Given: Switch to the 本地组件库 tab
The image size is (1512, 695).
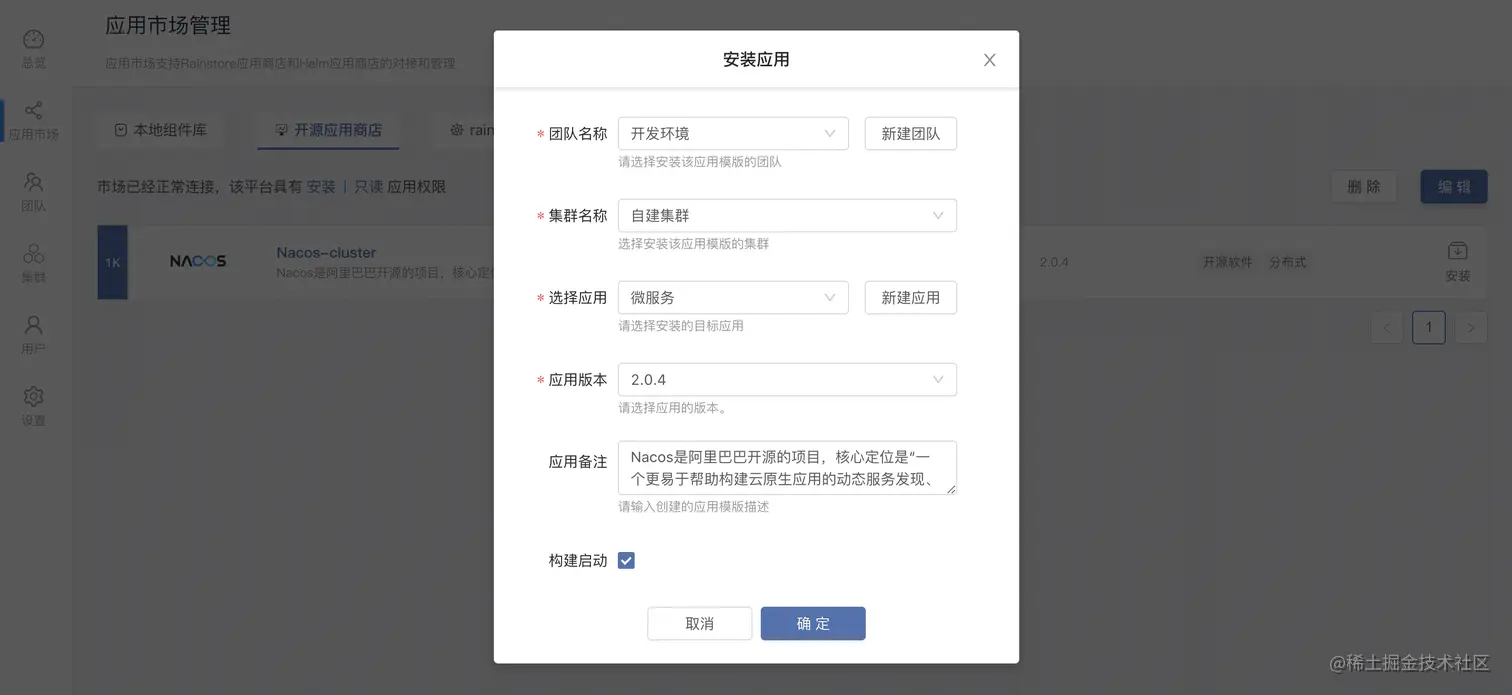Looking at the screenshot, I should [x=160, y=130].
